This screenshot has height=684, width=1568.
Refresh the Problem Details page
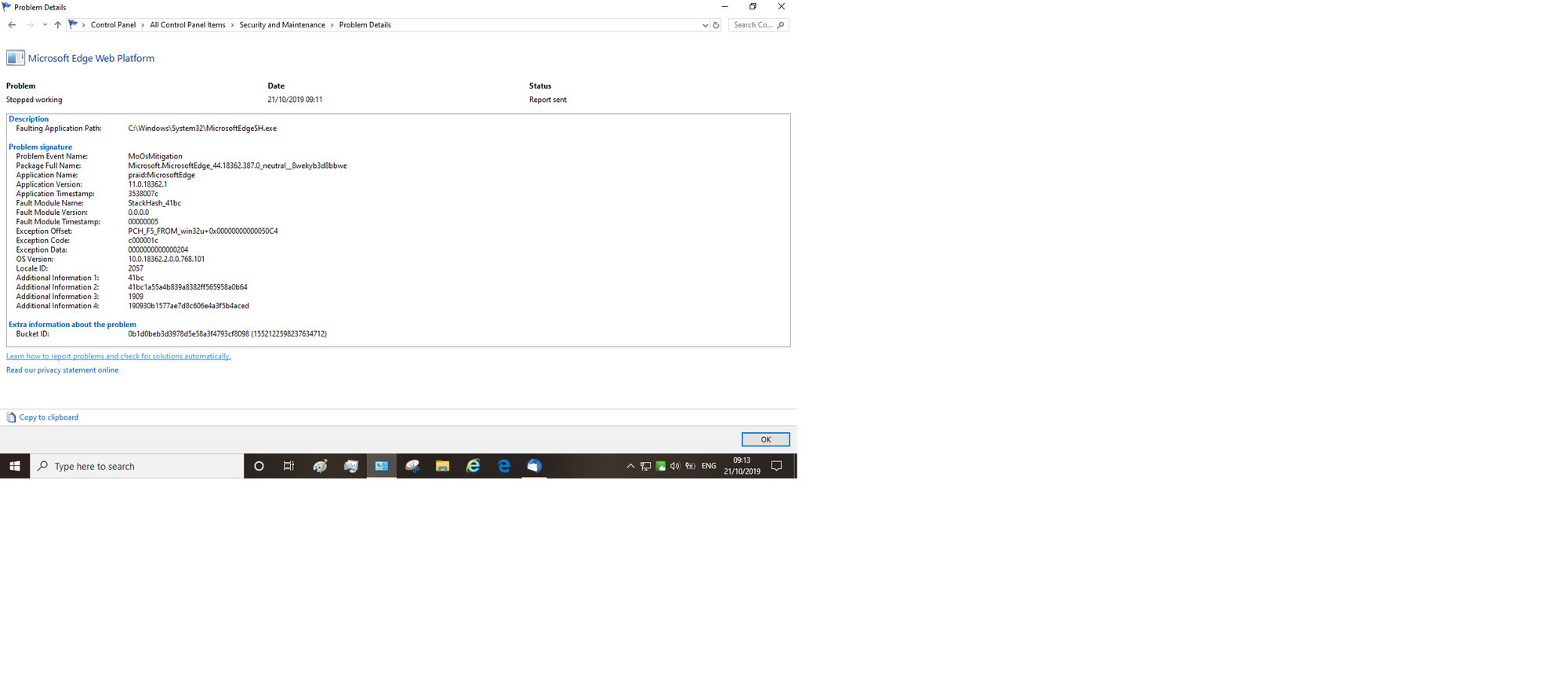716,25
